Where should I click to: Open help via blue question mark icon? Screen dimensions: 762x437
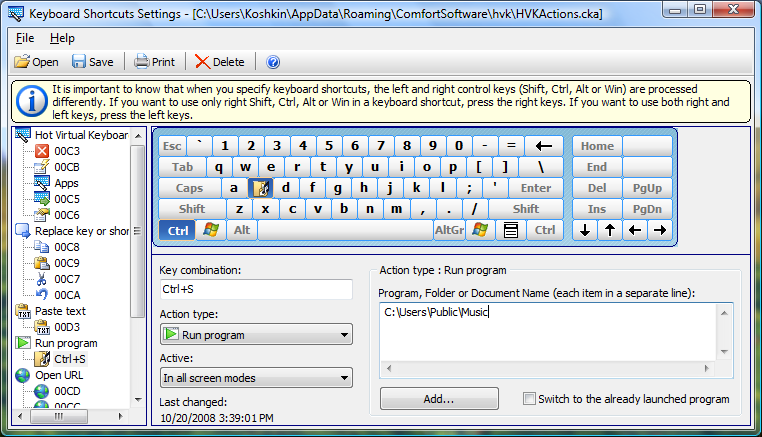click(273, 62)
